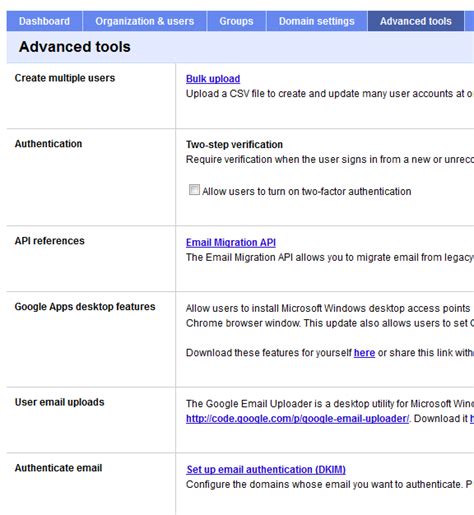Select the 'User email uploads' label
This screenshot has height=515, width=474.
coord(59,402)
